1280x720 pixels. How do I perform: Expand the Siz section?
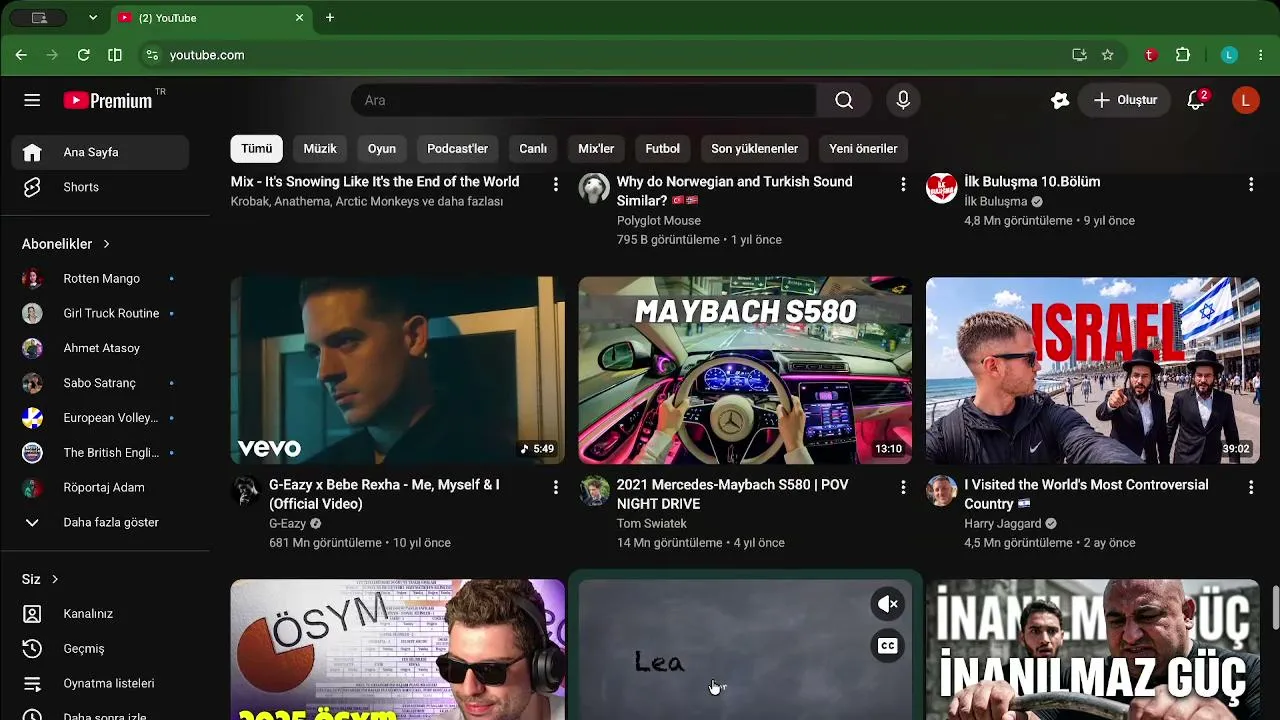point(40,579)
